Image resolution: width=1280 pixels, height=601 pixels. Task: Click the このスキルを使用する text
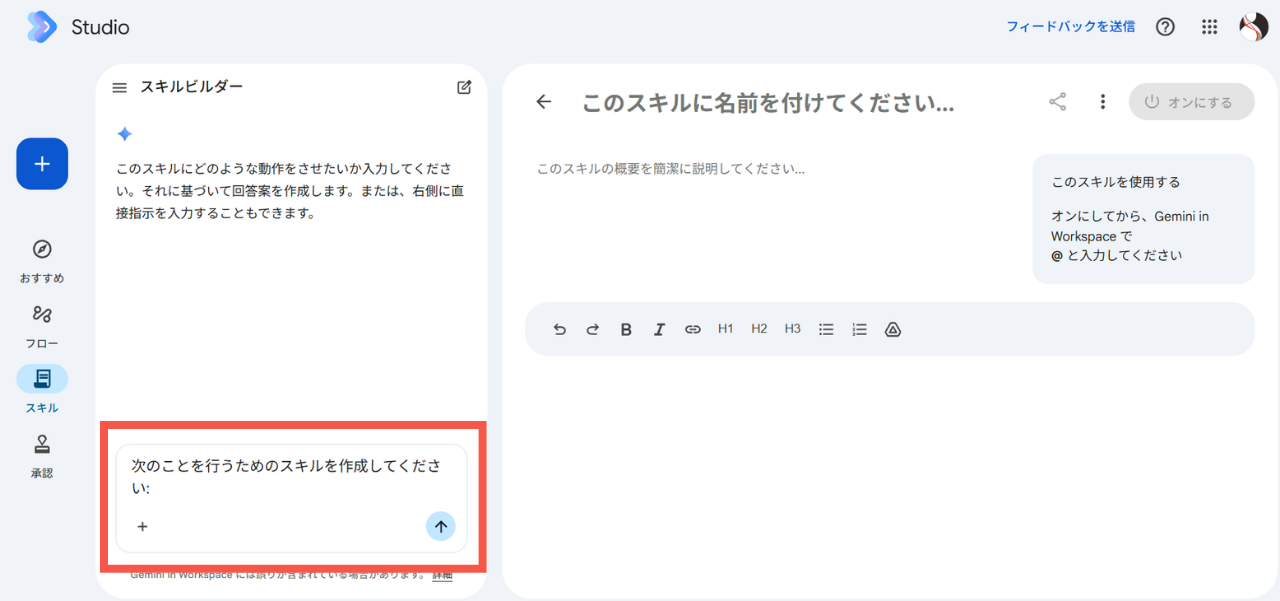1116,182
